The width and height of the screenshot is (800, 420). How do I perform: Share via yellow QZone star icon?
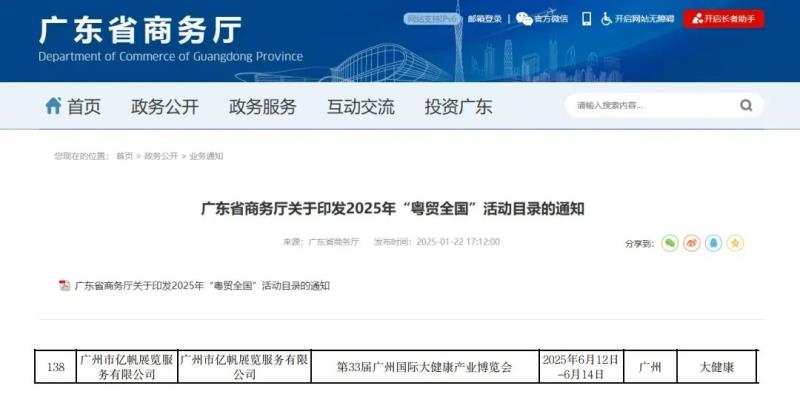(x=735, y=243)
